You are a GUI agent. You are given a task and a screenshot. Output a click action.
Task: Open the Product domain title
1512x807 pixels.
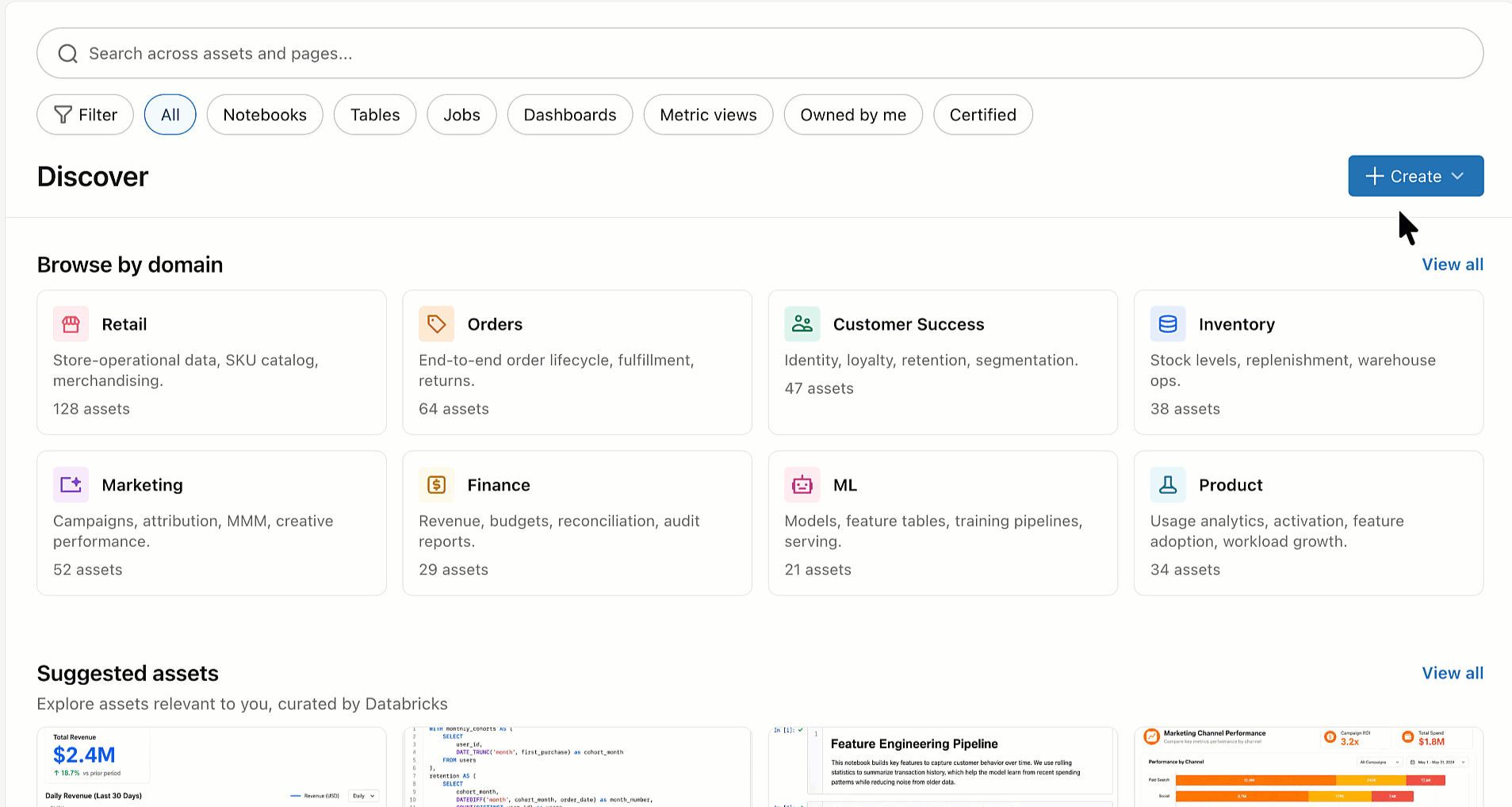pos(1231,485)
